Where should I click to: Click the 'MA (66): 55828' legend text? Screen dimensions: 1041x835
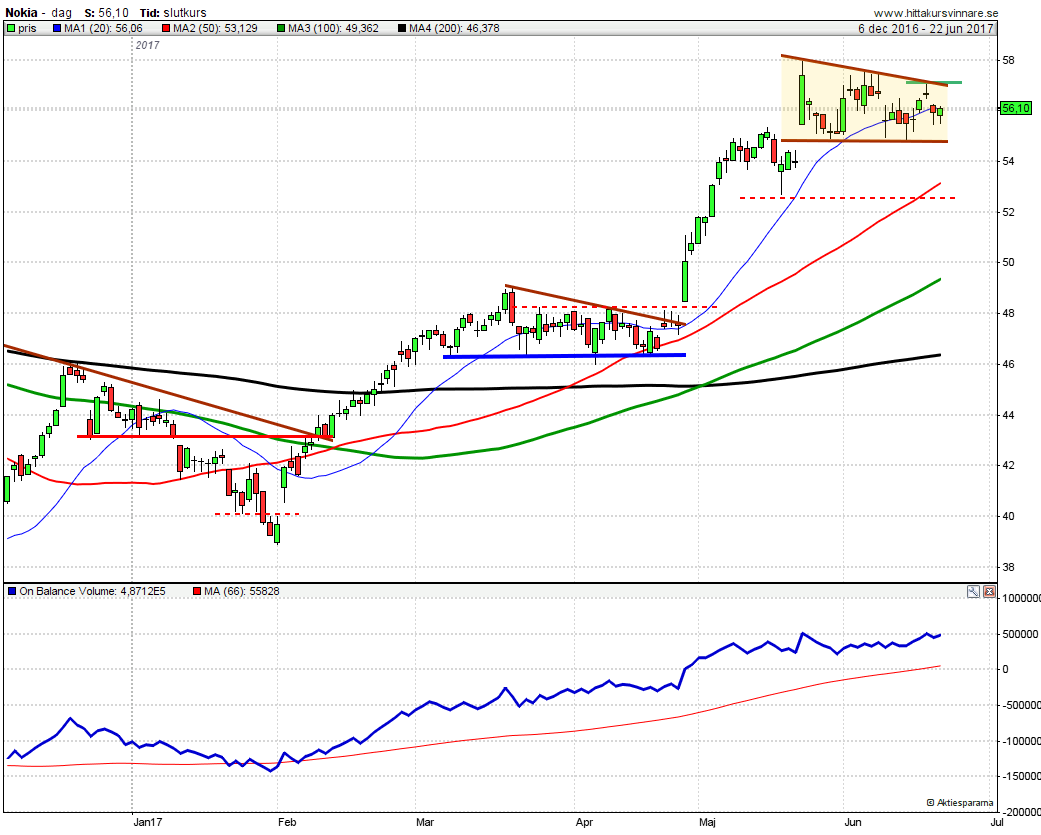pos(242,591)
